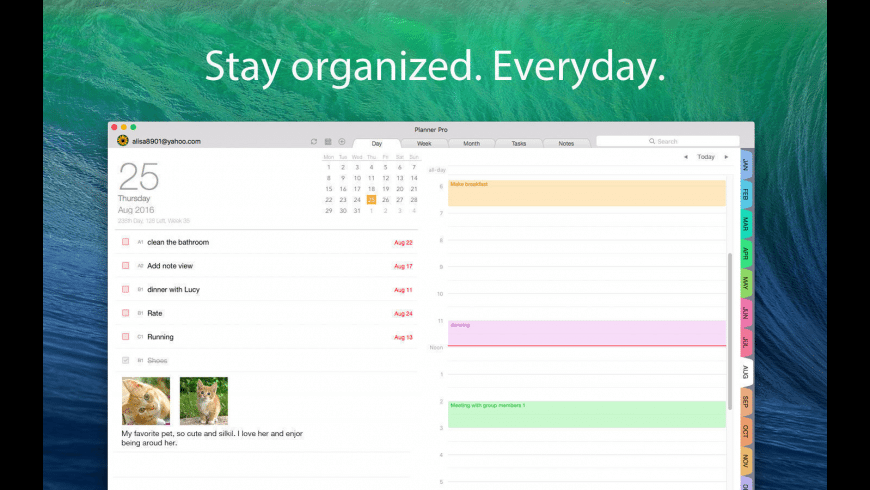Switch to the Week tab
Viewport: 870px width, 490px height.
click(x=424, y=143)
